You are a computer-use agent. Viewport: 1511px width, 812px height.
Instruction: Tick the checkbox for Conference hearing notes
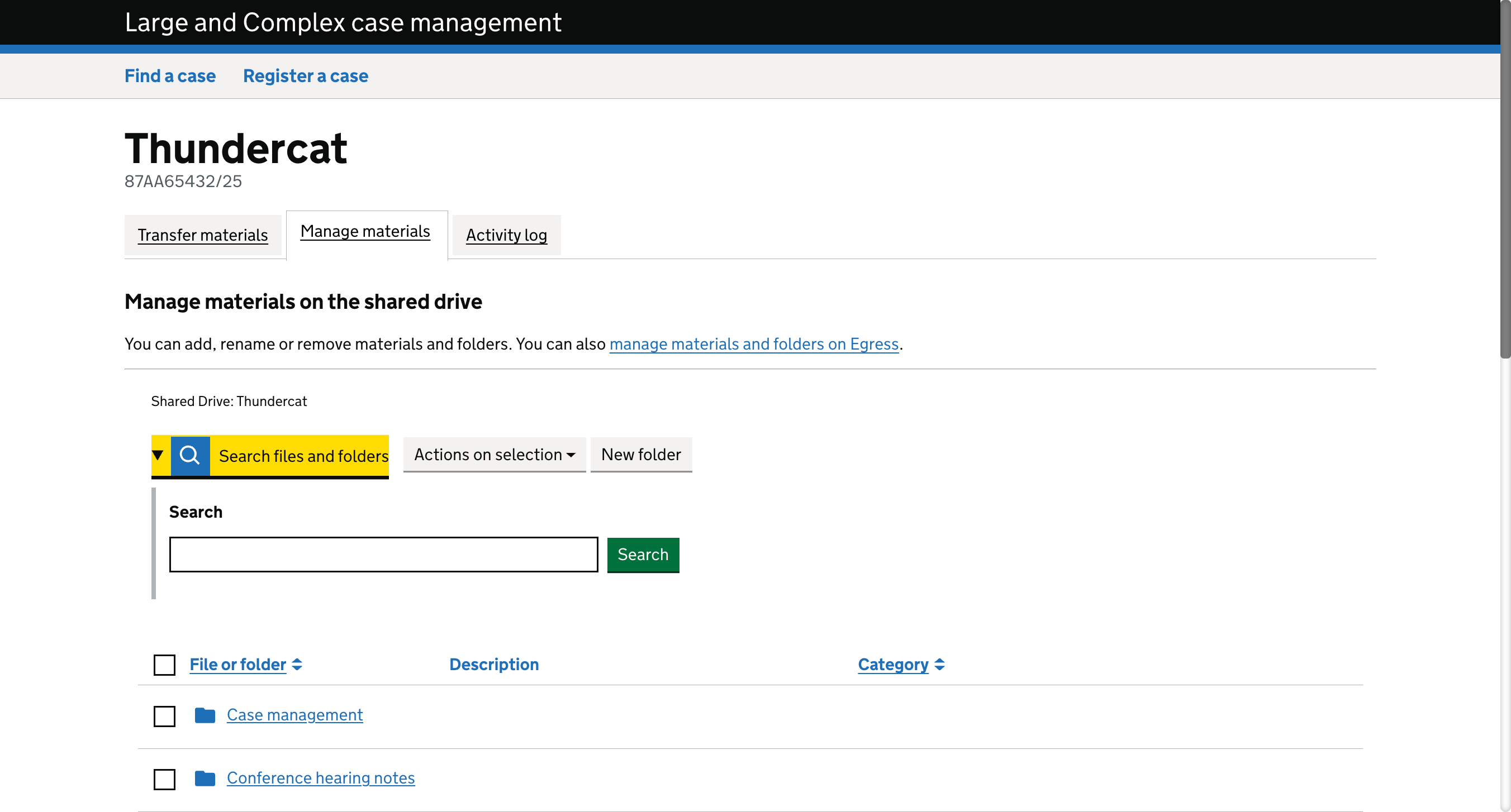164,779
